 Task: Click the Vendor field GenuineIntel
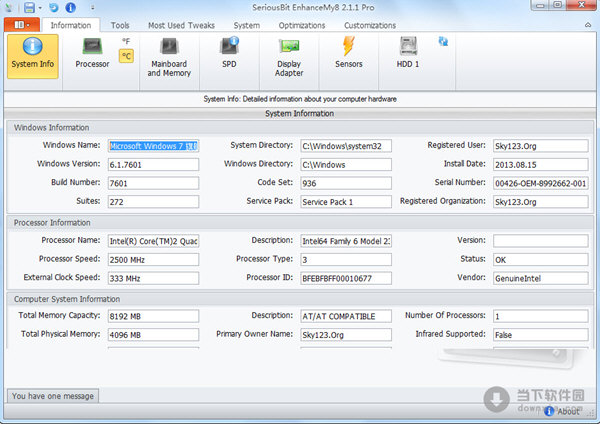[x=541, y=278]
